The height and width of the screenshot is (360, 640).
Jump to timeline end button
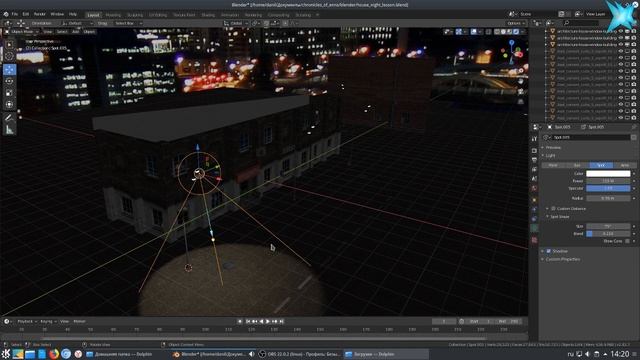(281, 322)
